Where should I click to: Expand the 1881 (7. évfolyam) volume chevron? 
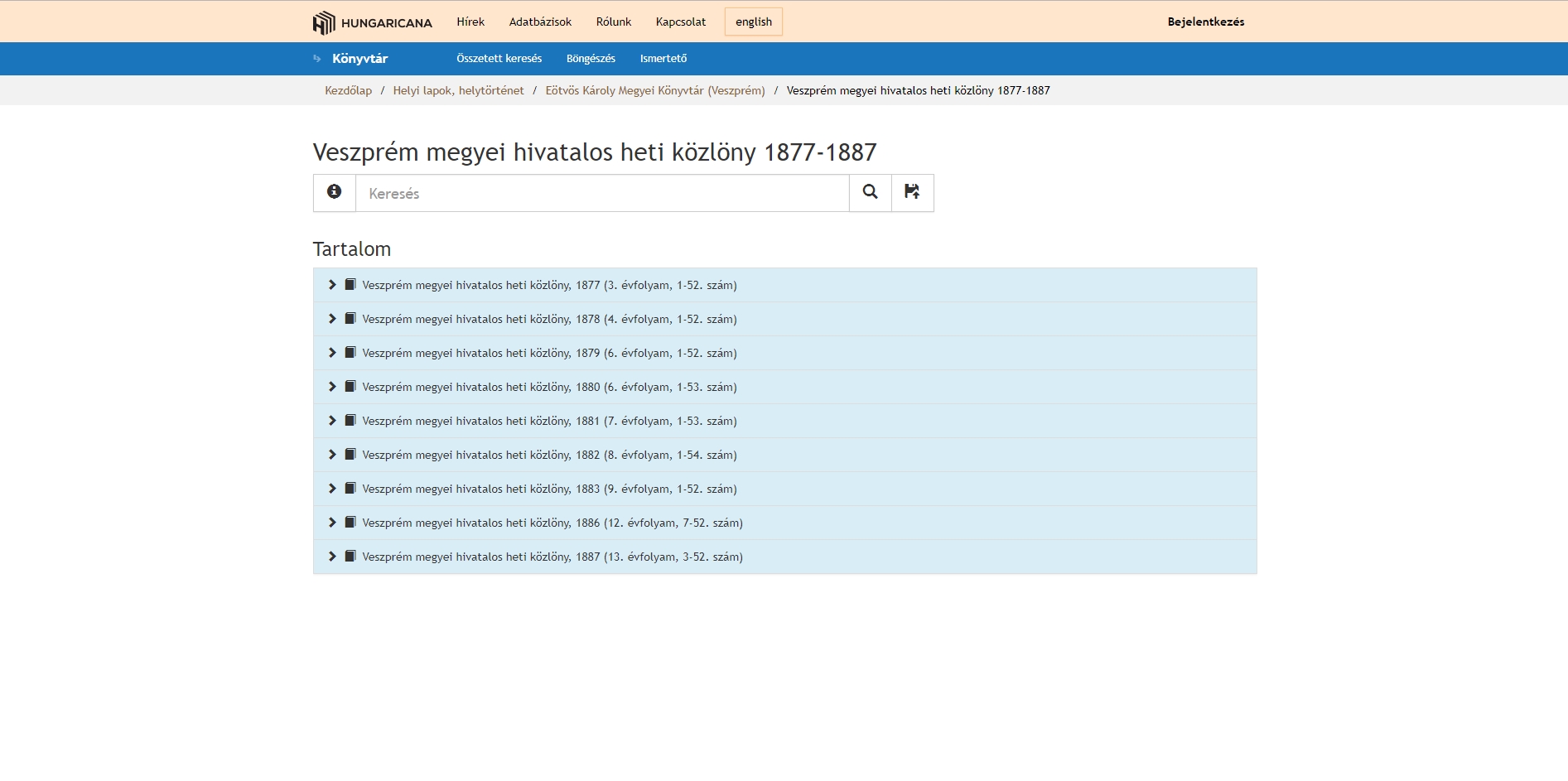[332, 421]
